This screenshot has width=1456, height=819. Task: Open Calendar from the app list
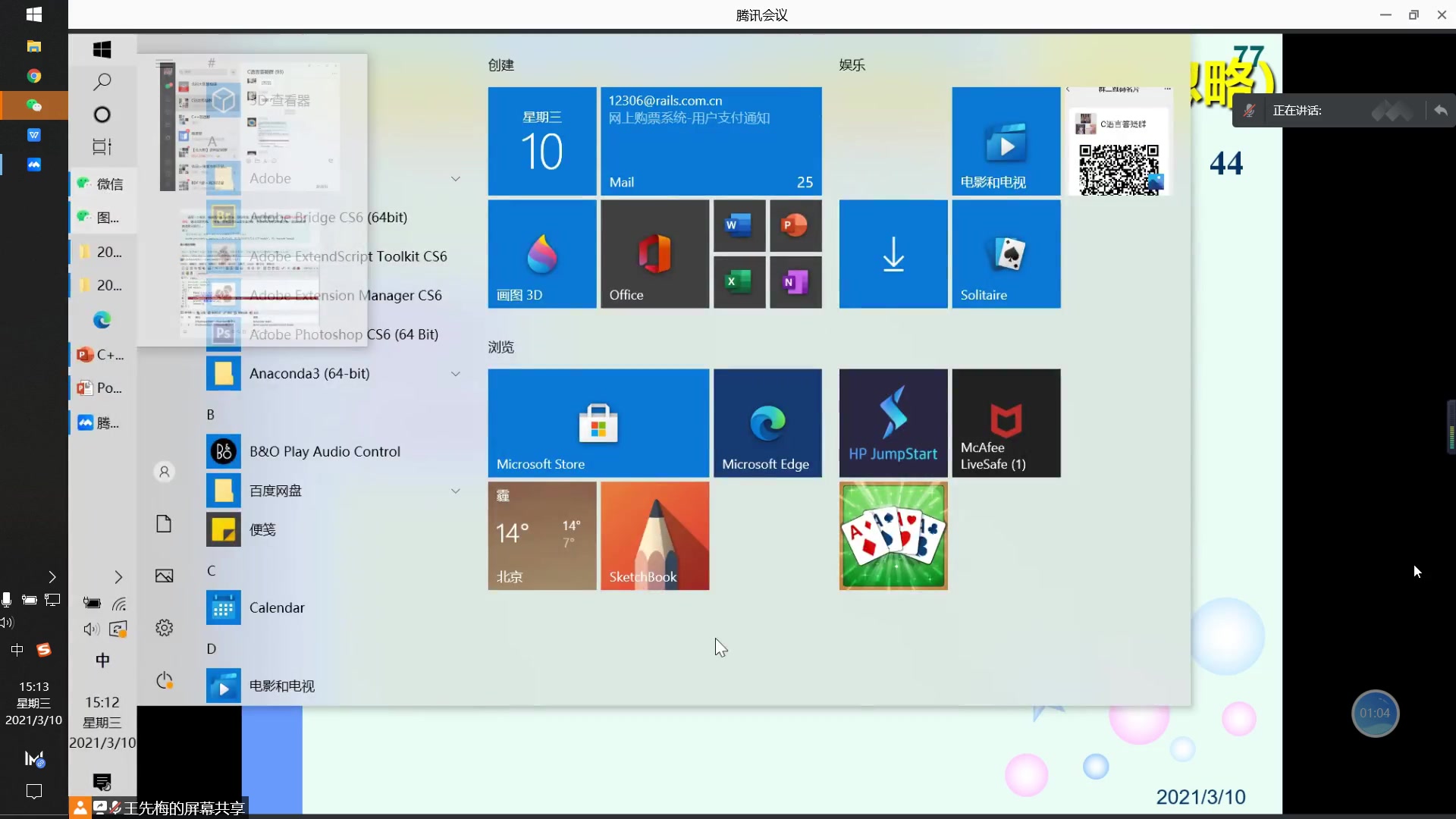click(277, 607)
